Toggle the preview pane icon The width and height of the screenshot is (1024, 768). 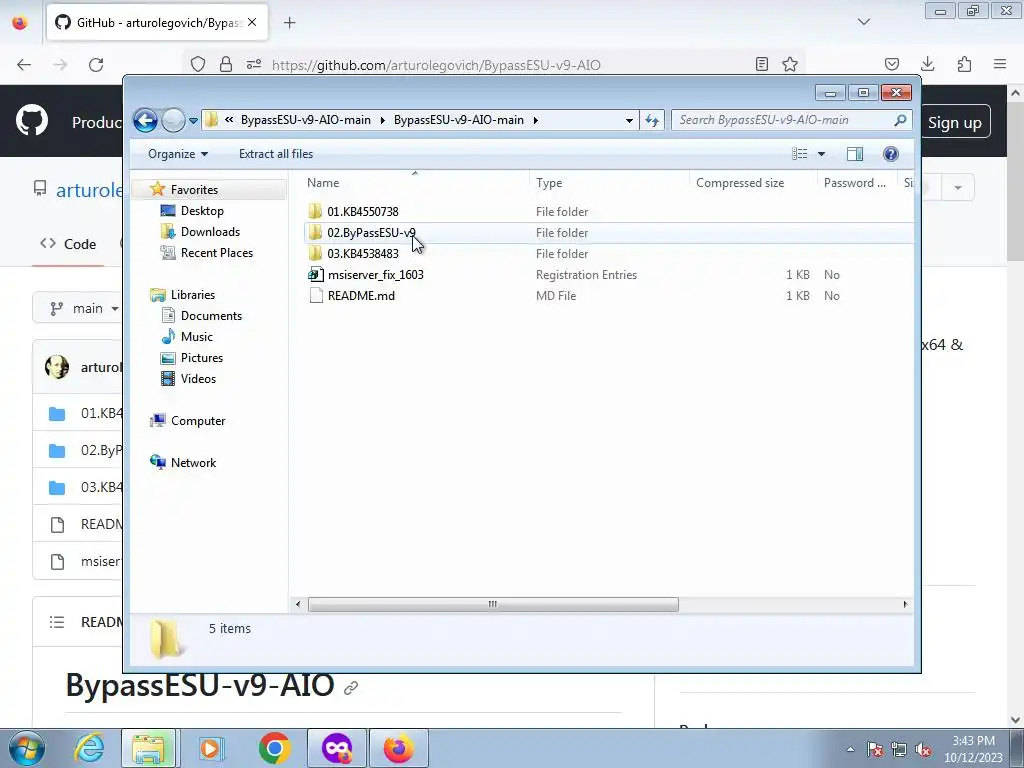coord(854,154)
